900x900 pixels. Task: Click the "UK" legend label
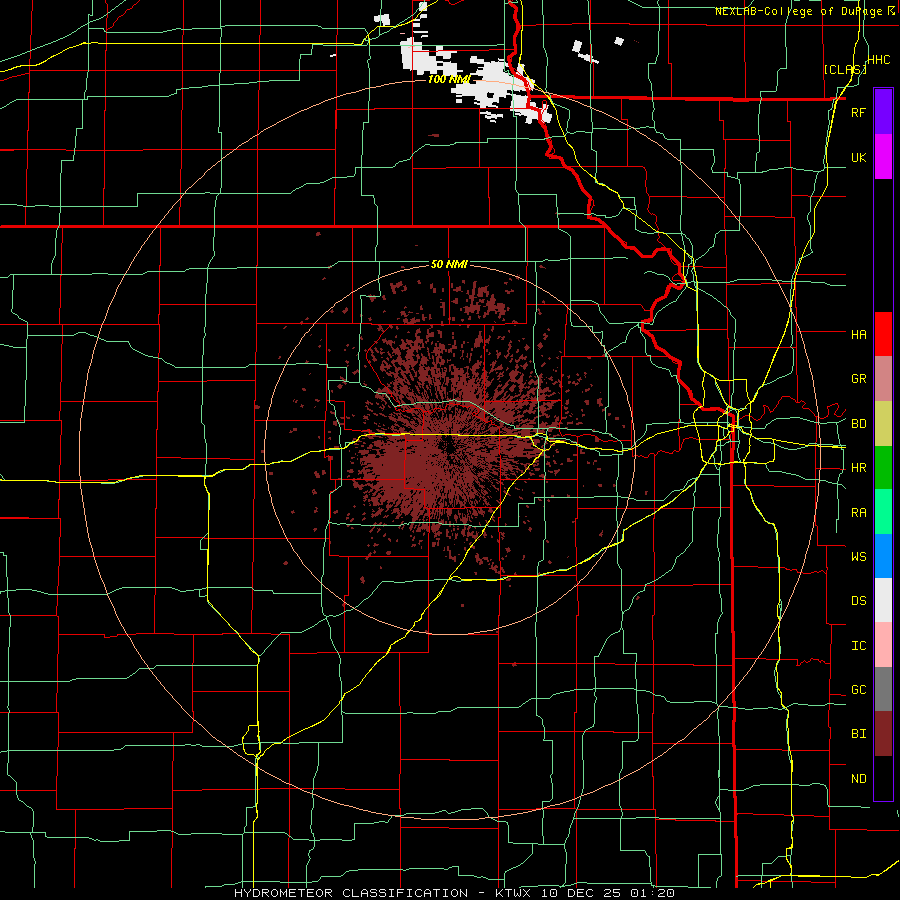pyautogui.click(x=858, y=157)
